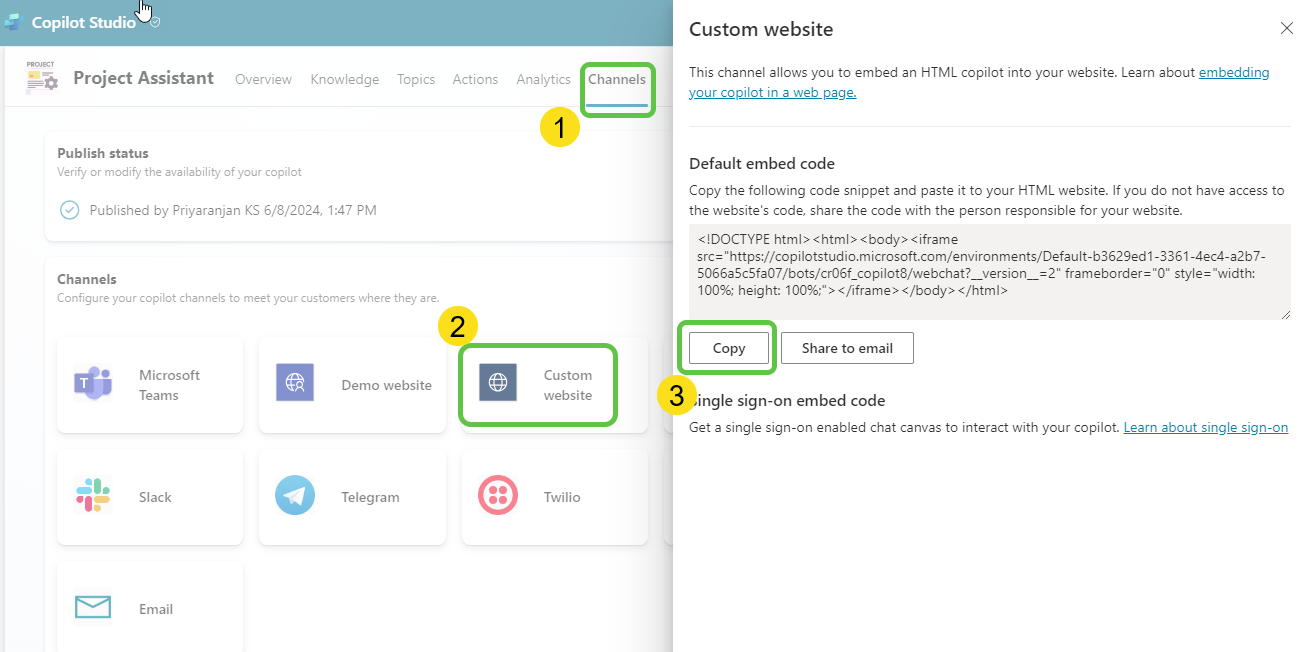Select the embed code text area
Viewport: 1313px width, 652px height.
(990, 272)
